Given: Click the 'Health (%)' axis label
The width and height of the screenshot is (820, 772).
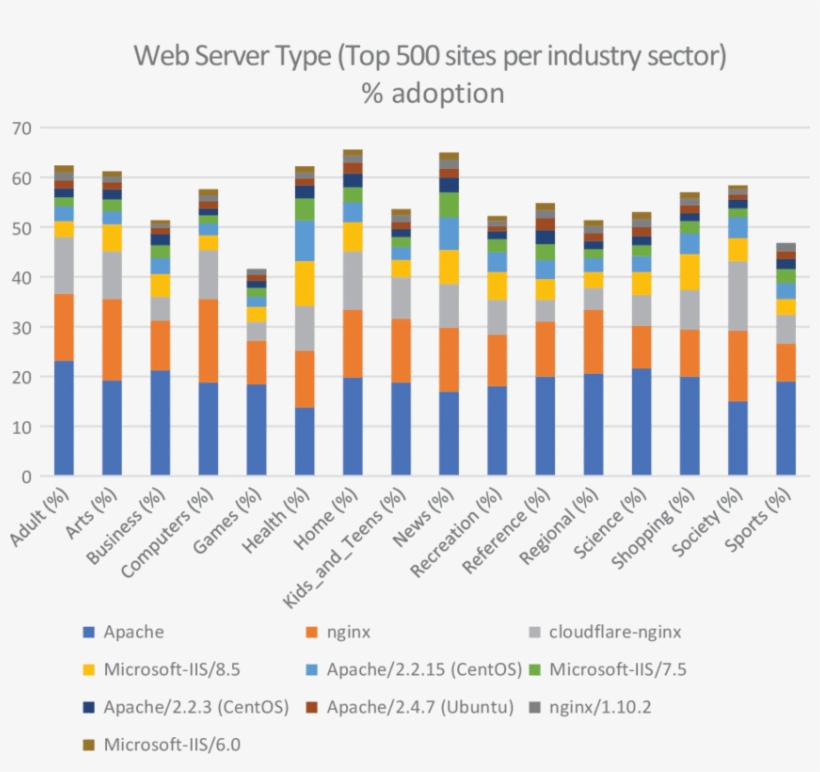Looking at the screenshot, I should pos(275,520).
